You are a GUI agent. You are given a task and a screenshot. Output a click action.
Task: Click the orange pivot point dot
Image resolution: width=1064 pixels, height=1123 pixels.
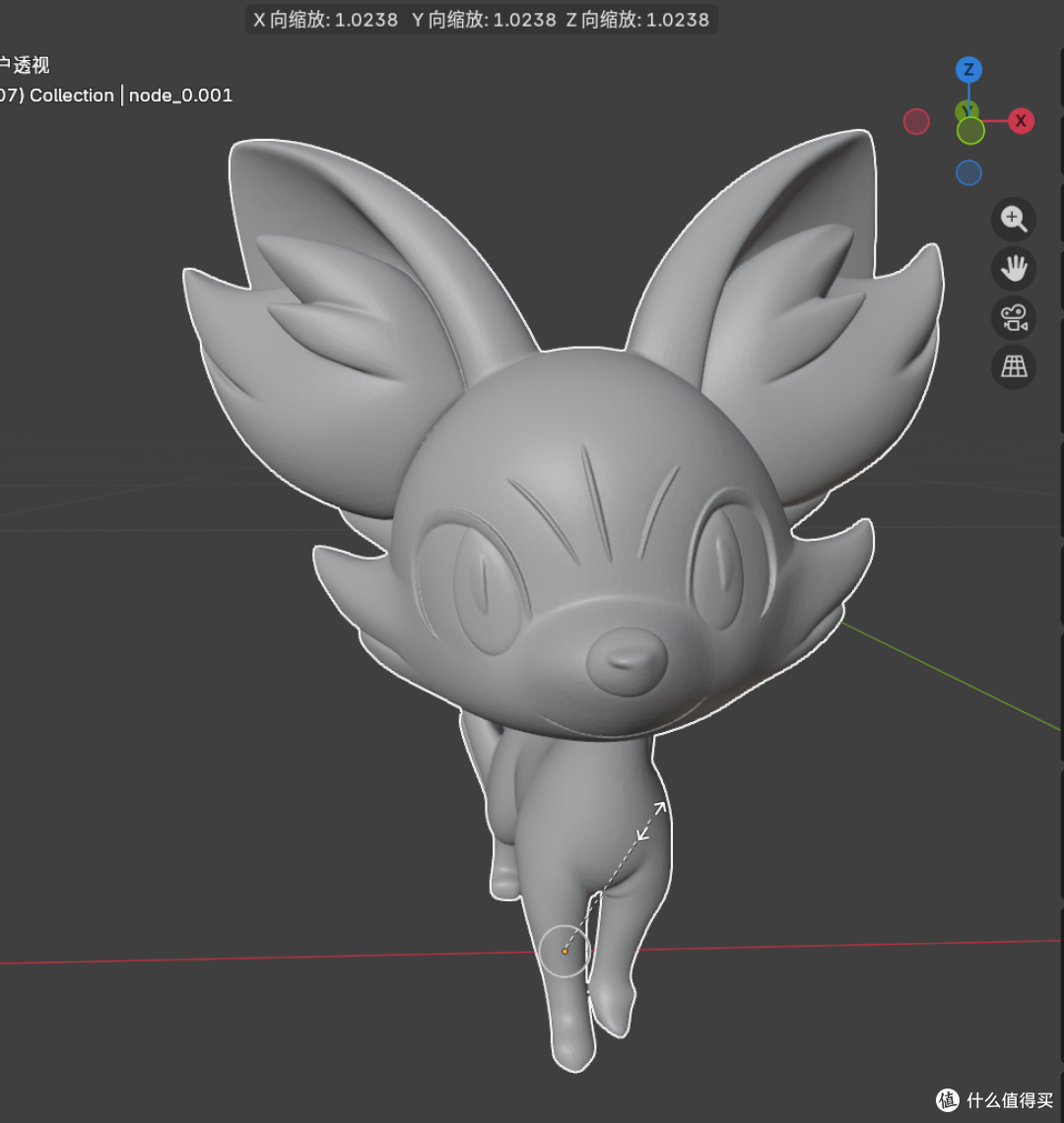[565, 952]
